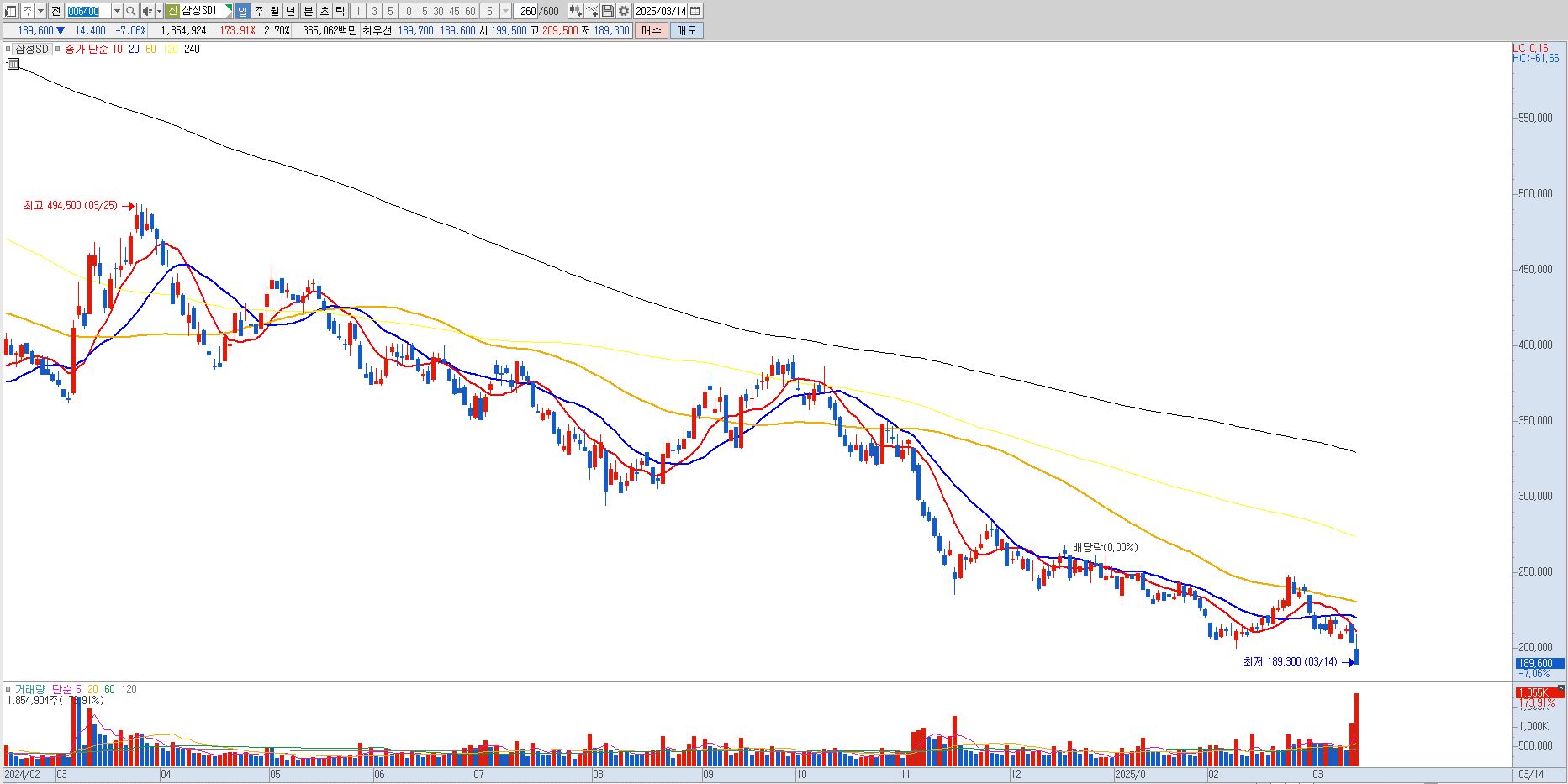Click the green 신 badge beside stock name

[172, 11]
